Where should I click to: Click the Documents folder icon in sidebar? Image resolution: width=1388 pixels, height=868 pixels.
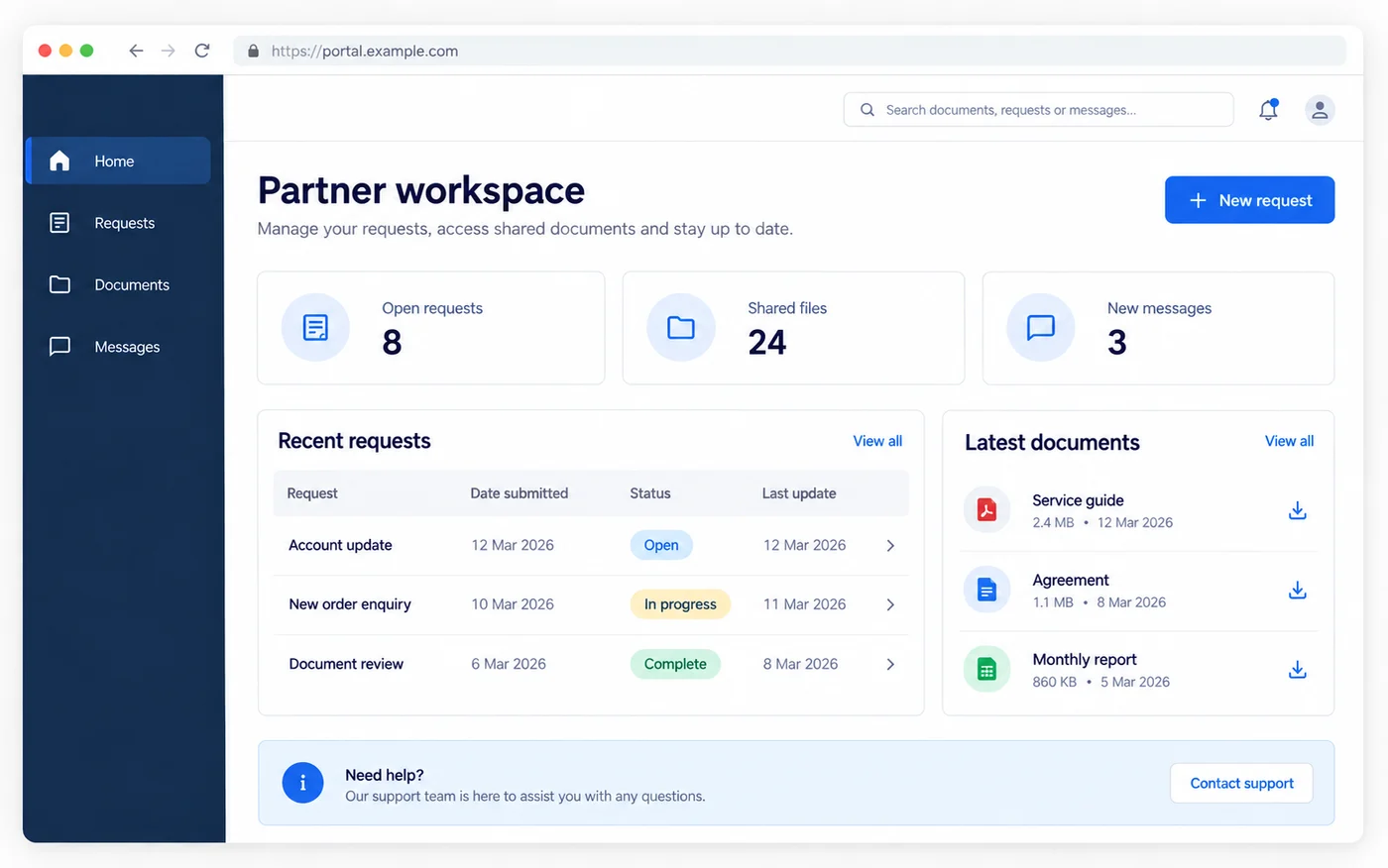(x=59, y=284)
